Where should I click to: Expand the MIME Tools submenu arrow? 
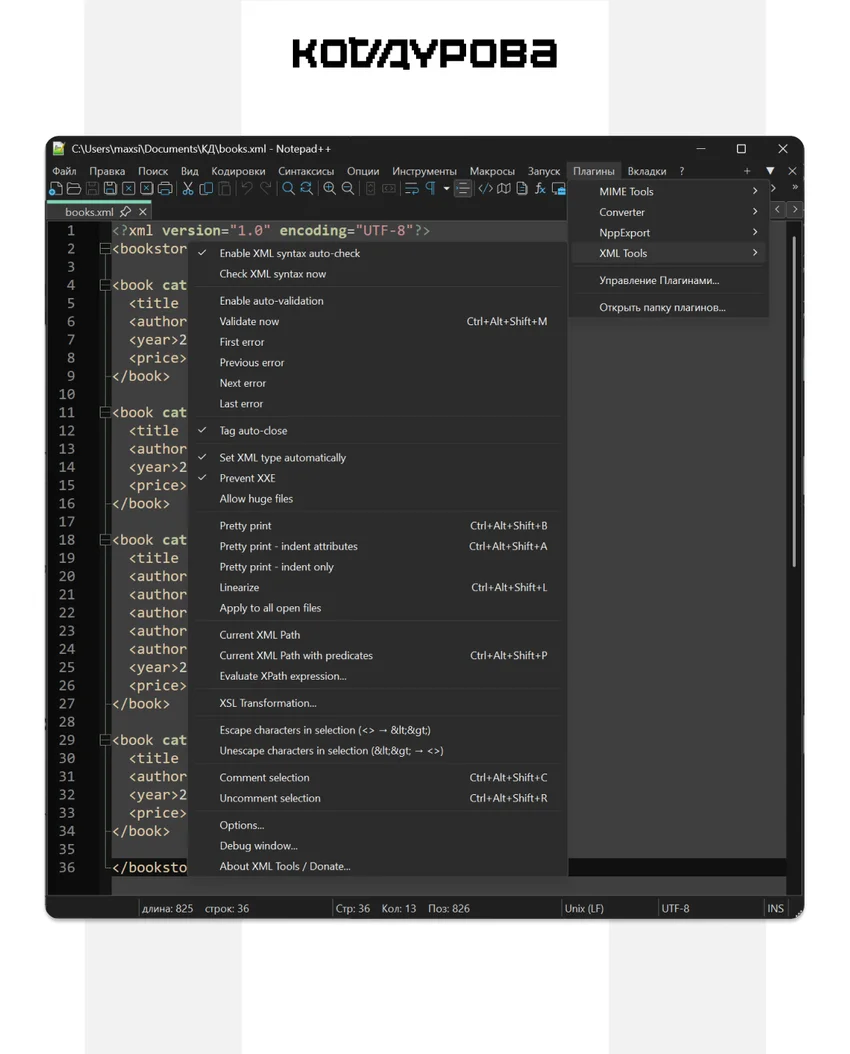(x=755, y=191)
